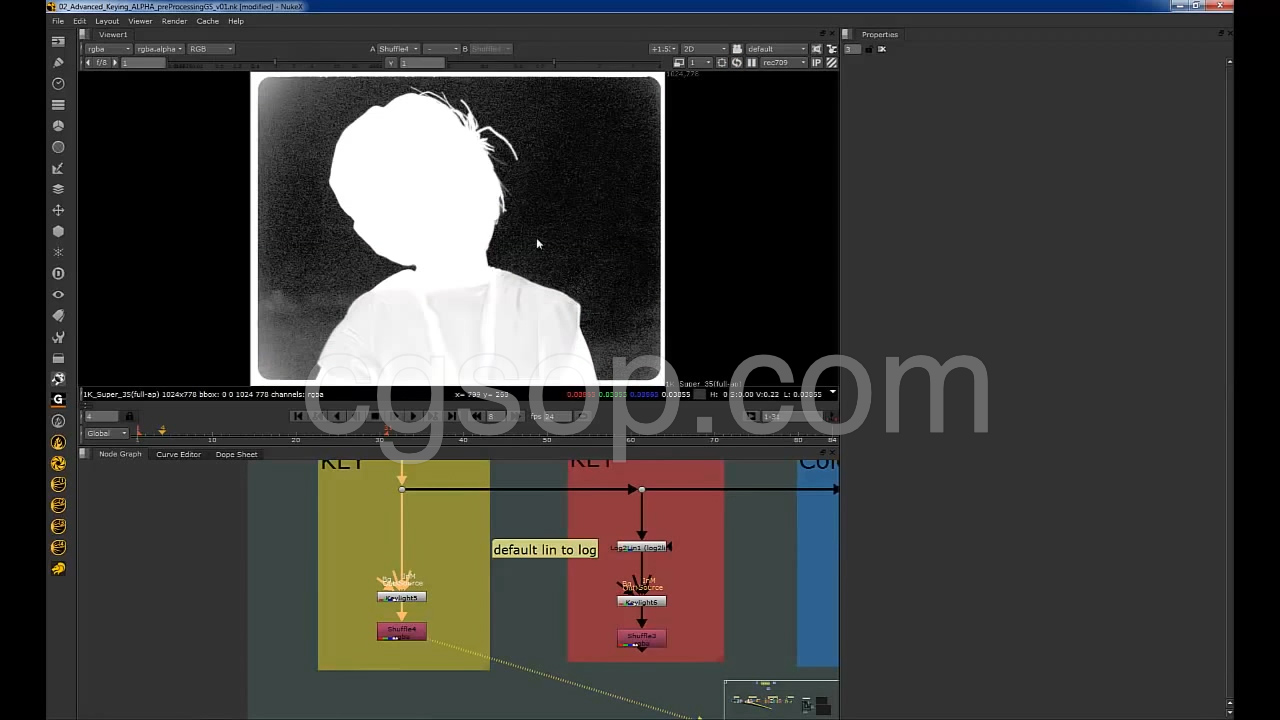Open the 2D view mode dropdown
Screen dimensions: 1280x720
pos(704,48)
